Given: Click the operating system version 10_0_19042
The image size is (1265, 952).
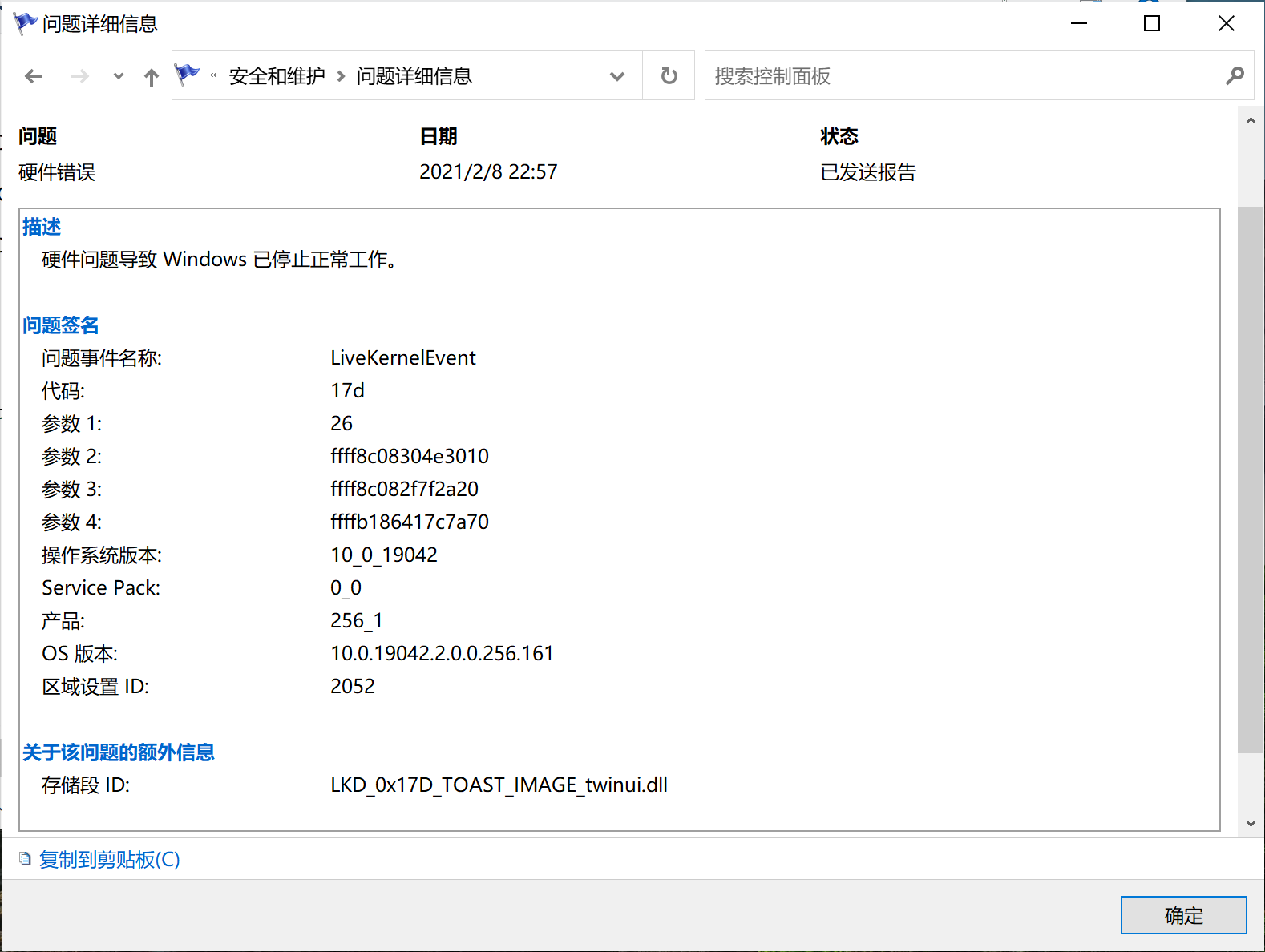Looking at the screenshot, I should tap(384, 555).
